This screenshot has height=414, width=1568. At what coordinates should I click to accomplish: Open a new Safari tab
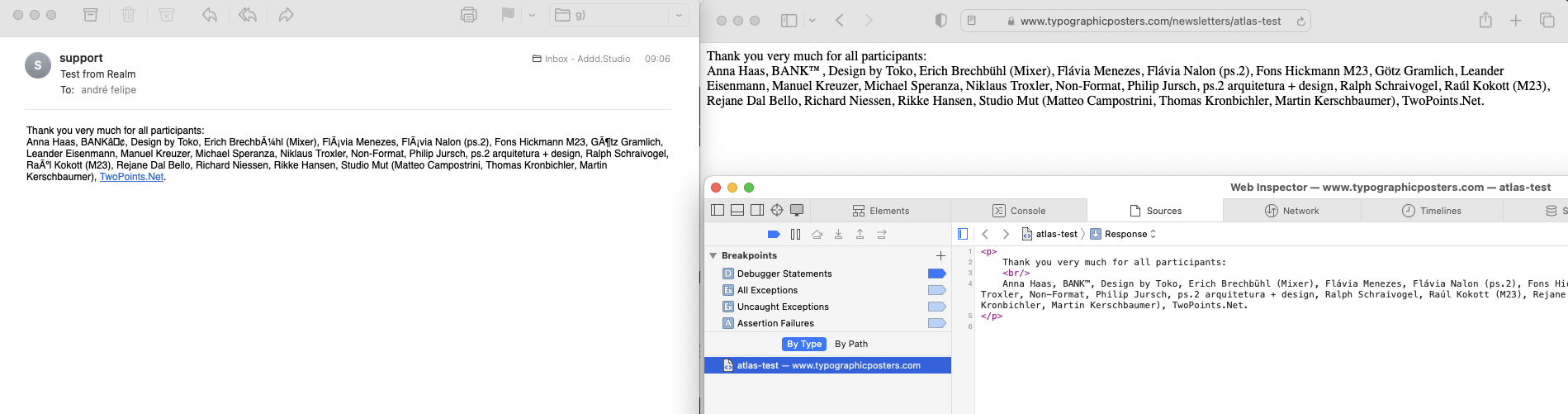click(1516, 21)
